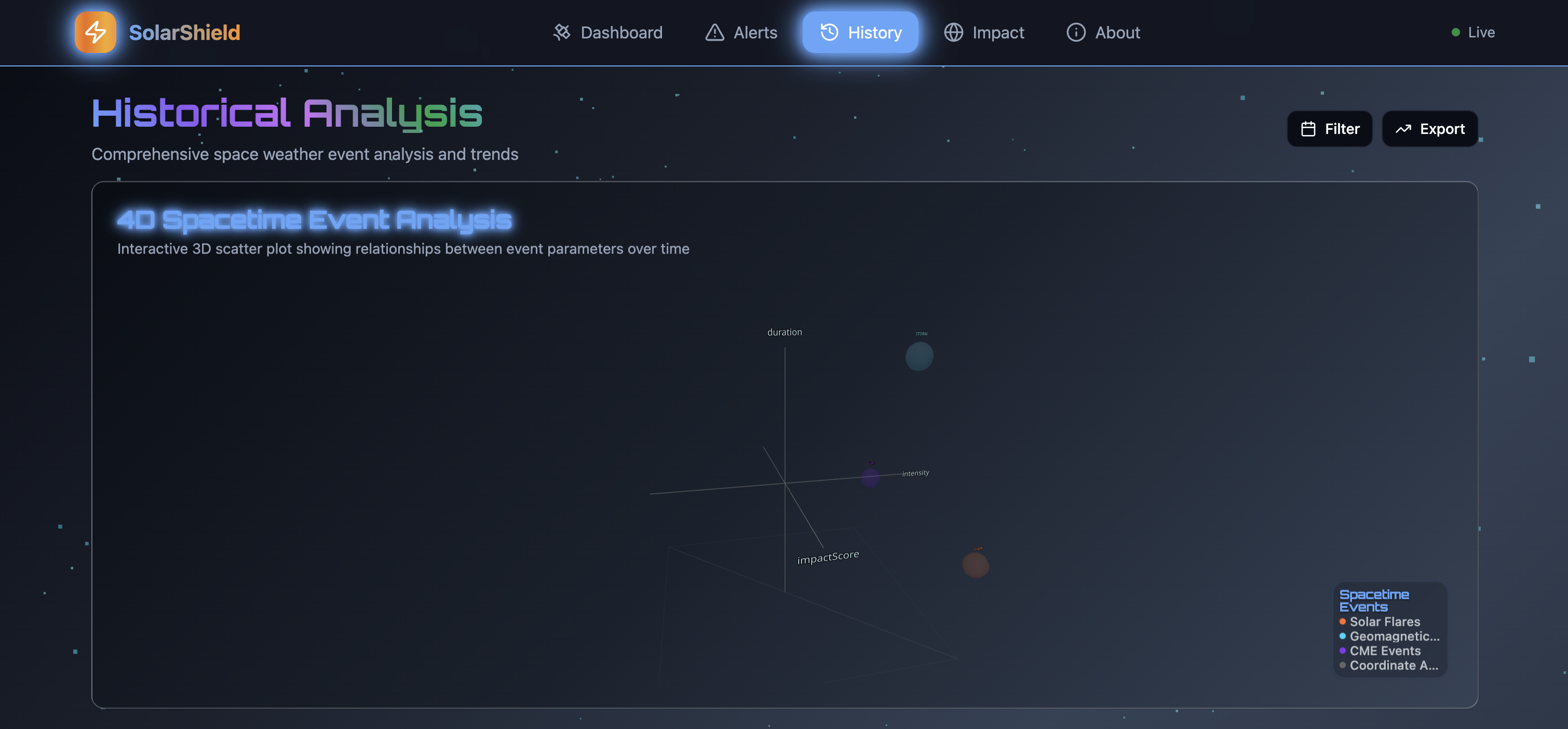Screen dimensions: 1568x729
Task: Click the About info circle icon
Action: click(1076, 32)
